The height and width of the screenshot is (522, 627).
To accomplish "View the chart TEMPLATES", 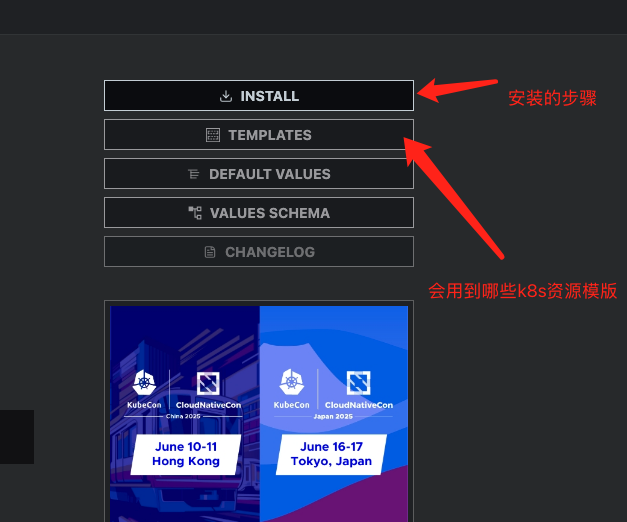I will pos(259,135).
